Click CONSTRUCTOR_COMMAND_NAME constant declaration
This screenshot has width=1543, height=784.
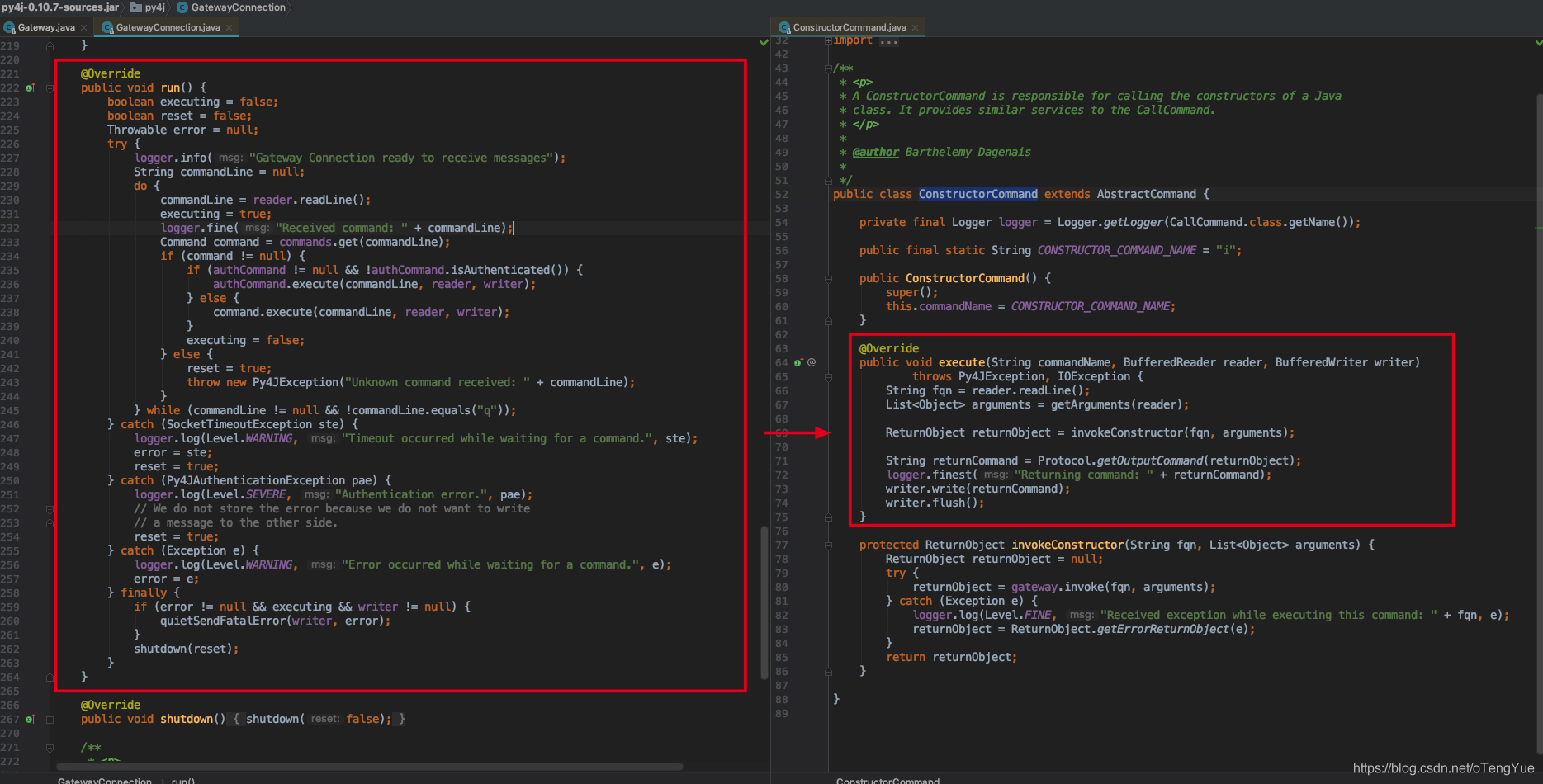pos(1116,250)
